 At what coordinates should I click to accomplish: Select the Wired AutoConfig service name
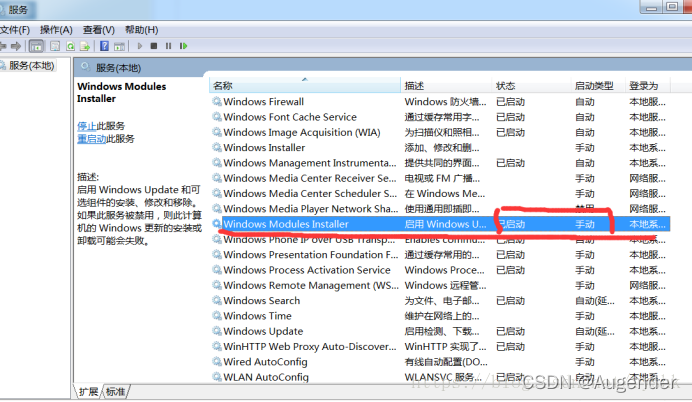coord(265,361)
